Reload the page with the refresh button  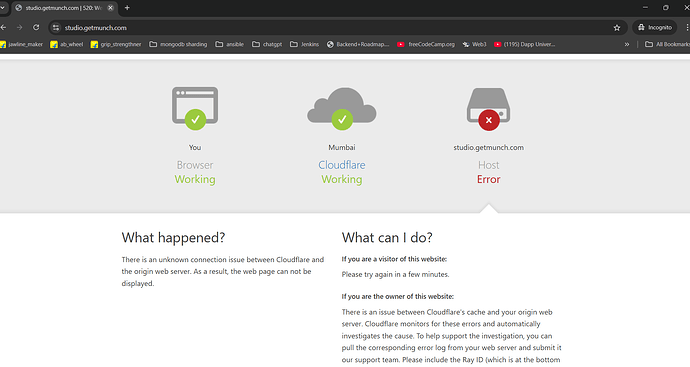pyautogui.click(x=36, y=27)
